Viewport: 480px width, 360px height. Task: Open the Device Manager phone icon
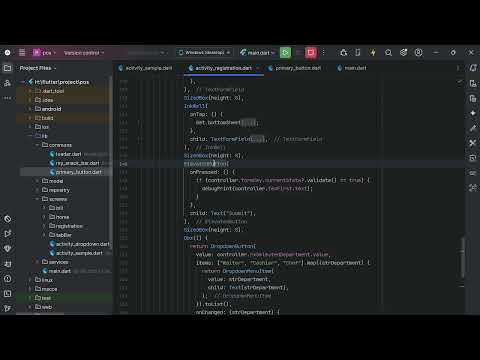coord(358,52)
